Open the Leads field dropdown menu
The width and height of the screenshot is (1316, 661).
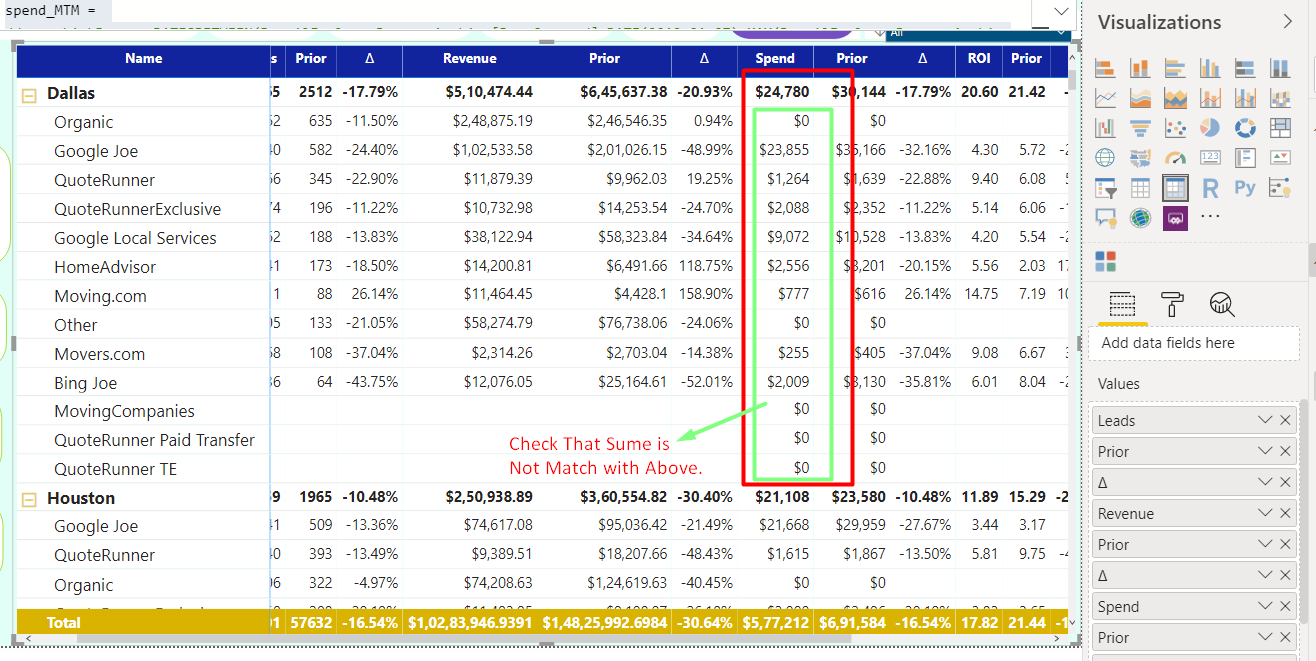[1265, 420]
